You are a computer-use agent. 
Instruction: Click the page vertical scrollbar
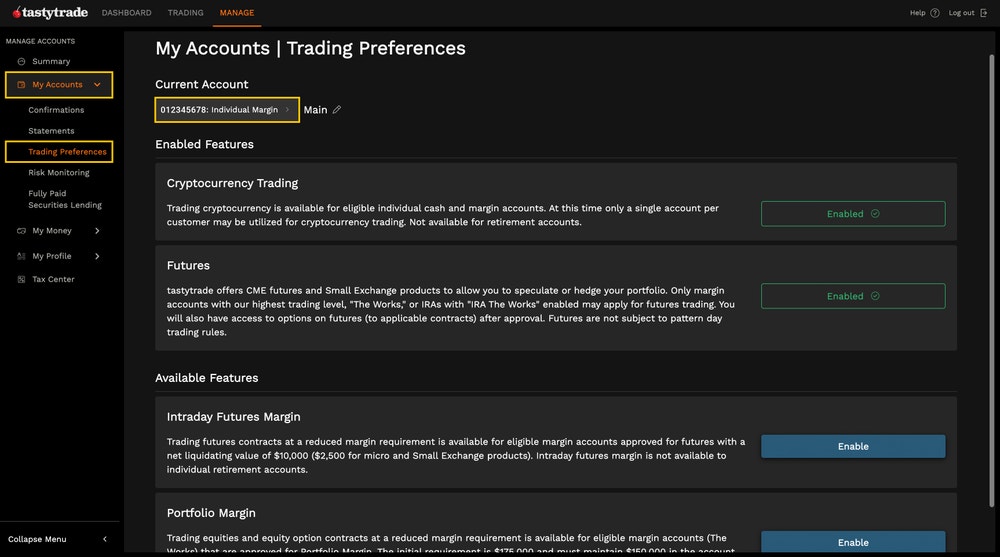pos(992,281)
